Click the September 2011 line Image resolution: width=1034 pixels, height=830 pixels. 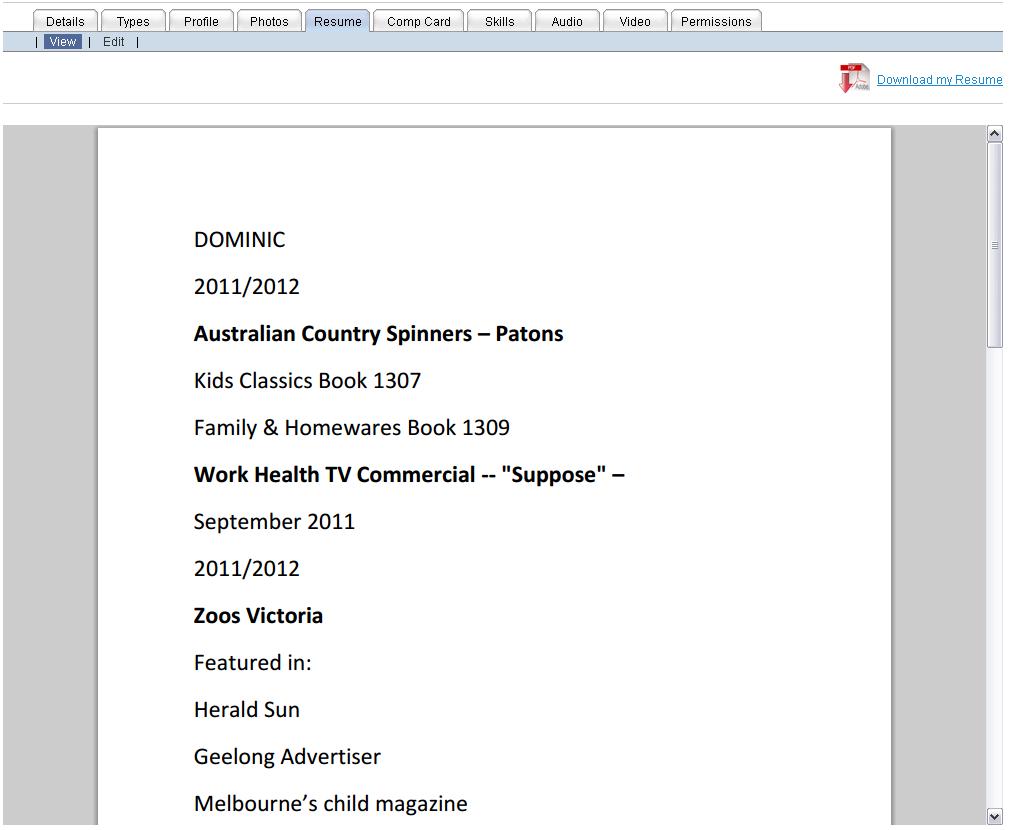pos(274,521)
